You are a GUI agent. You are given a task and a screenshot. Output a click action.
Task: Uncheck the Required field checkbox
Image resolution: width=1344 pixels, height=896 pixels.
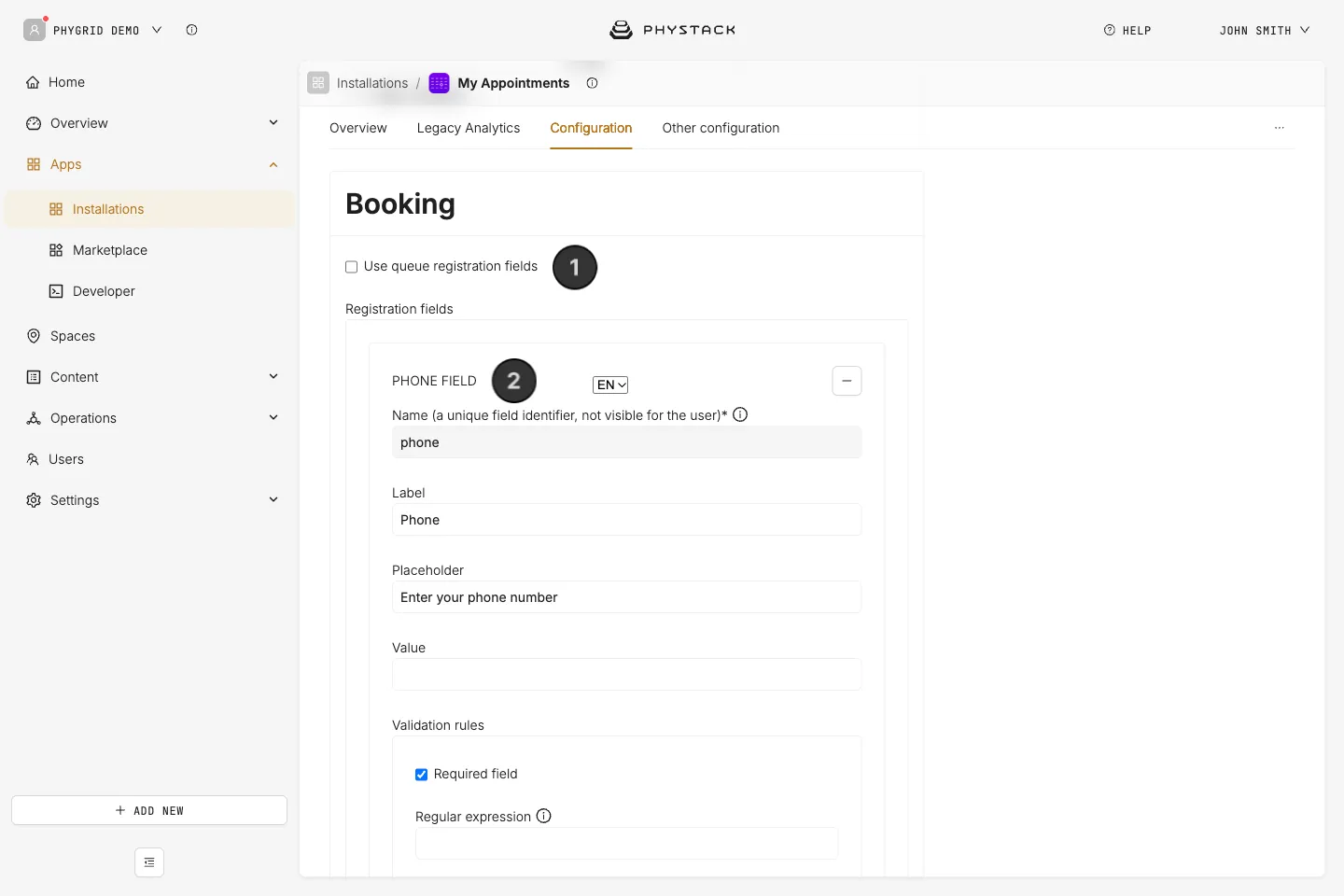[422, 775]
